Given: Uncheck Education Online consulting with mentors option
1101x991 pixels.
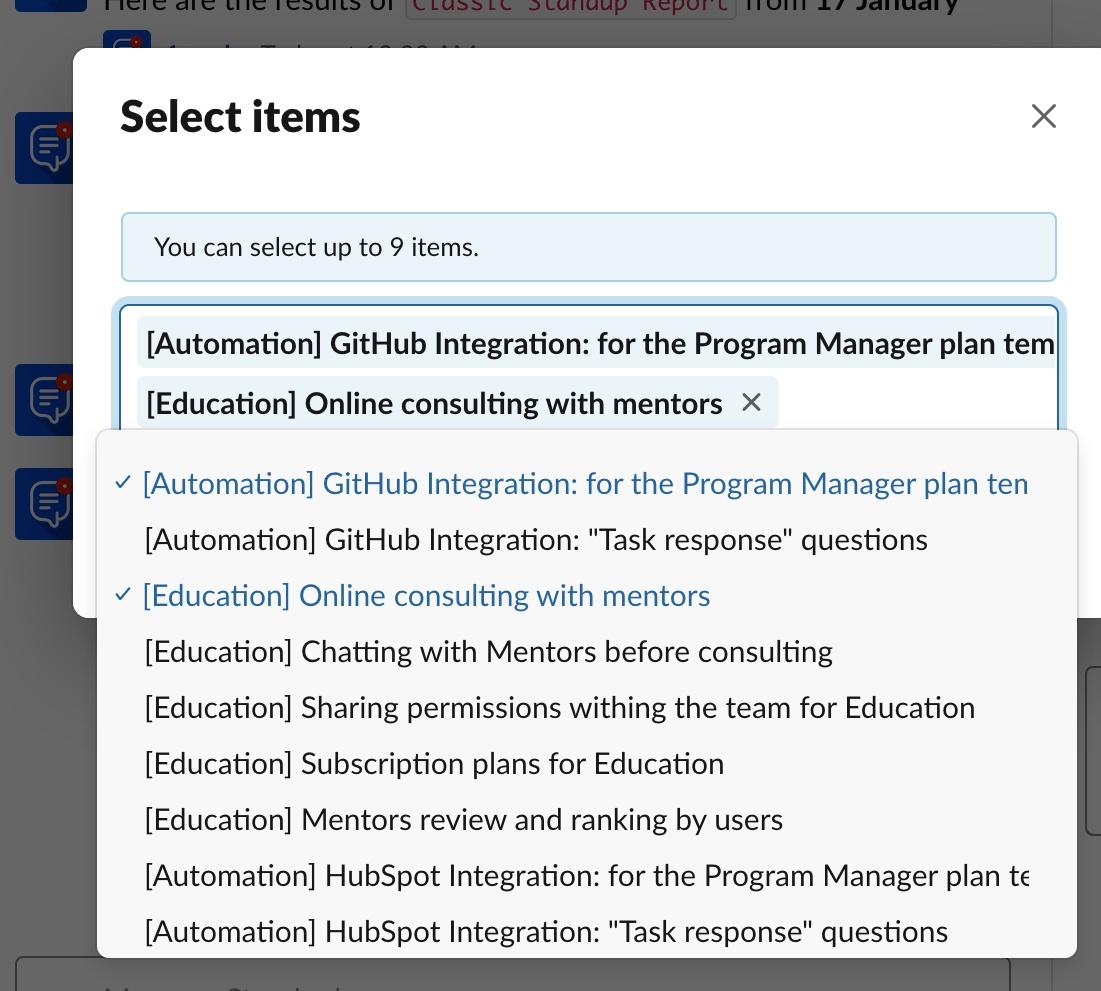Looking at the screenshot, I should tap(586, 596).
